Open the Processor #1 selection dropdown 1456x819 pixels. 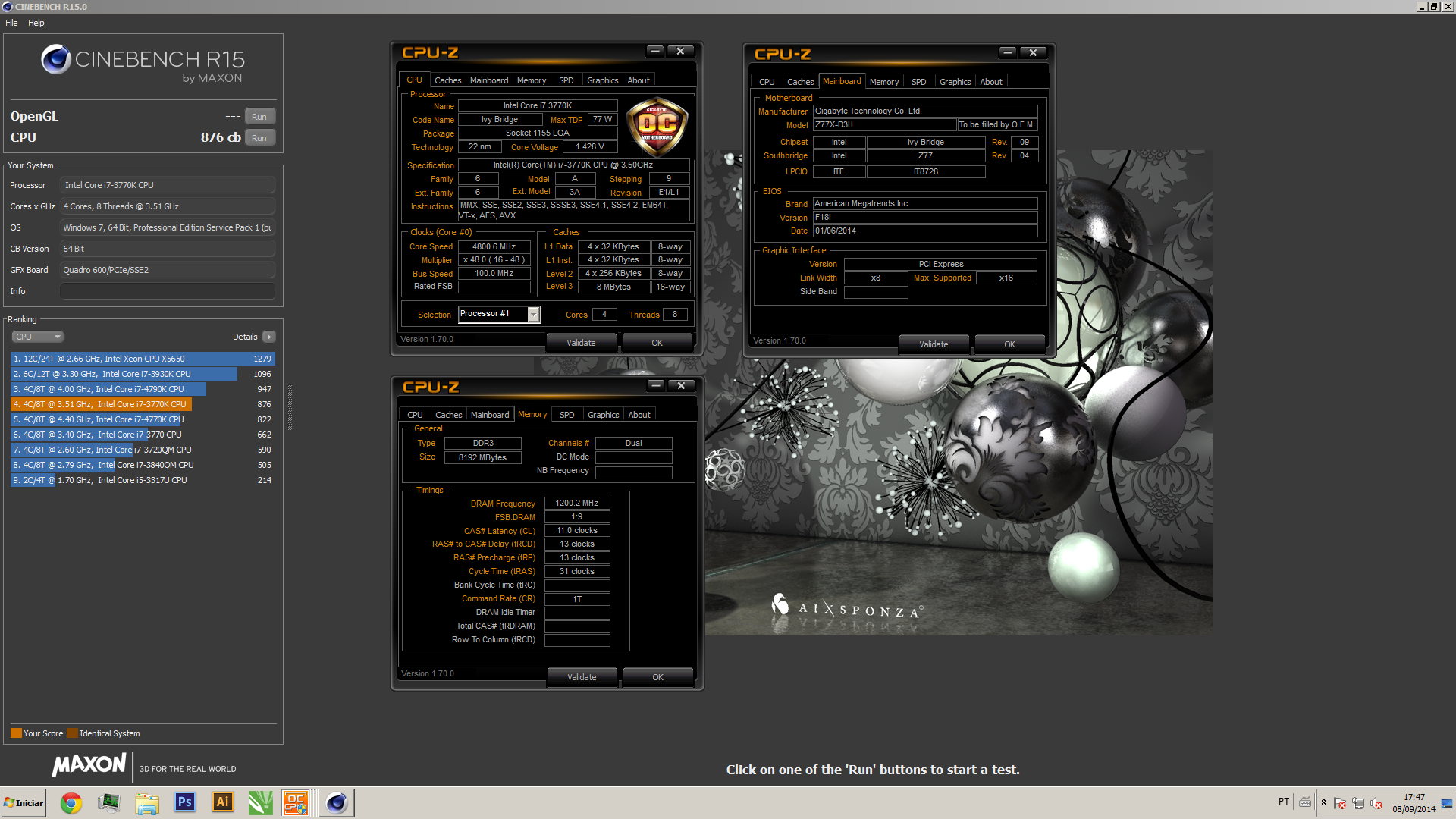[x=534, y=315]
